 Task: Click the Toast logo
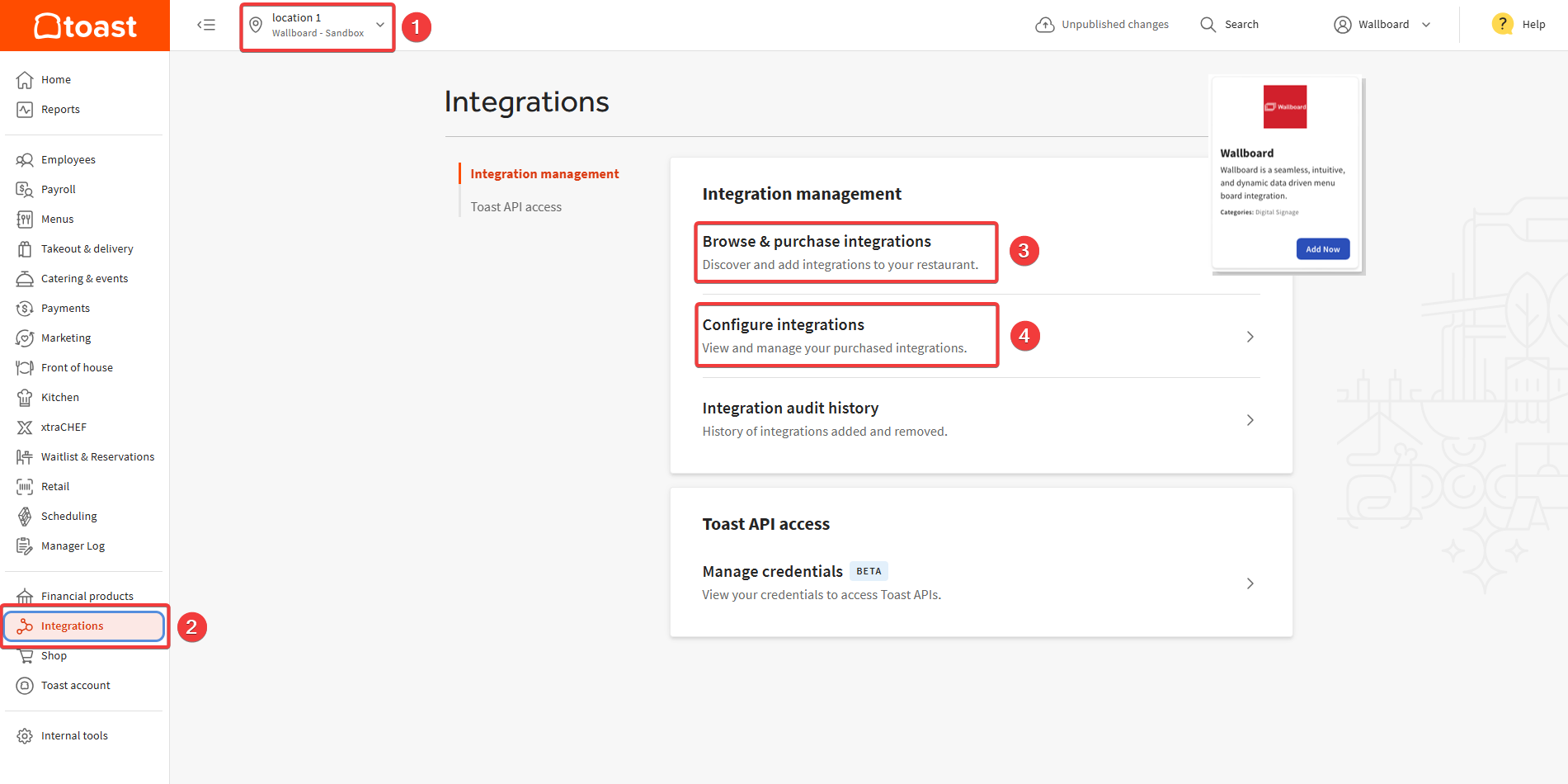pyautogui.click(x=85, y=26)
